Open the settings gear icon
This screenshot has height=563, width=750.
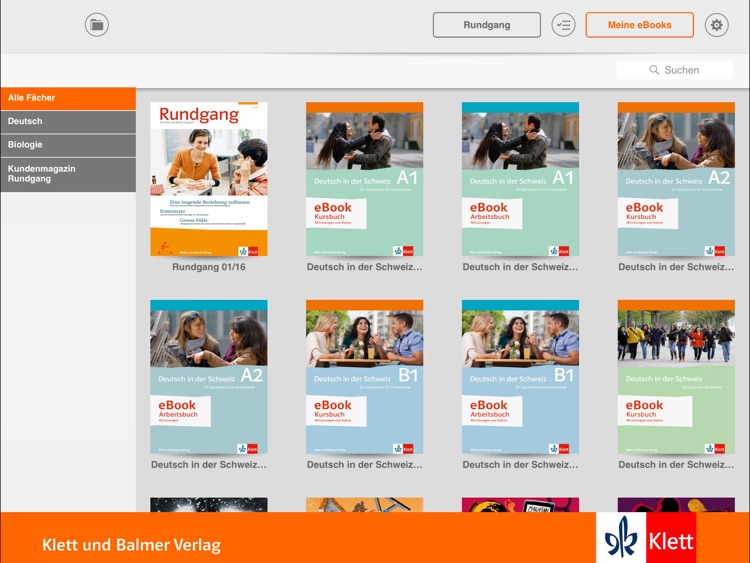(x=716, y=25)
